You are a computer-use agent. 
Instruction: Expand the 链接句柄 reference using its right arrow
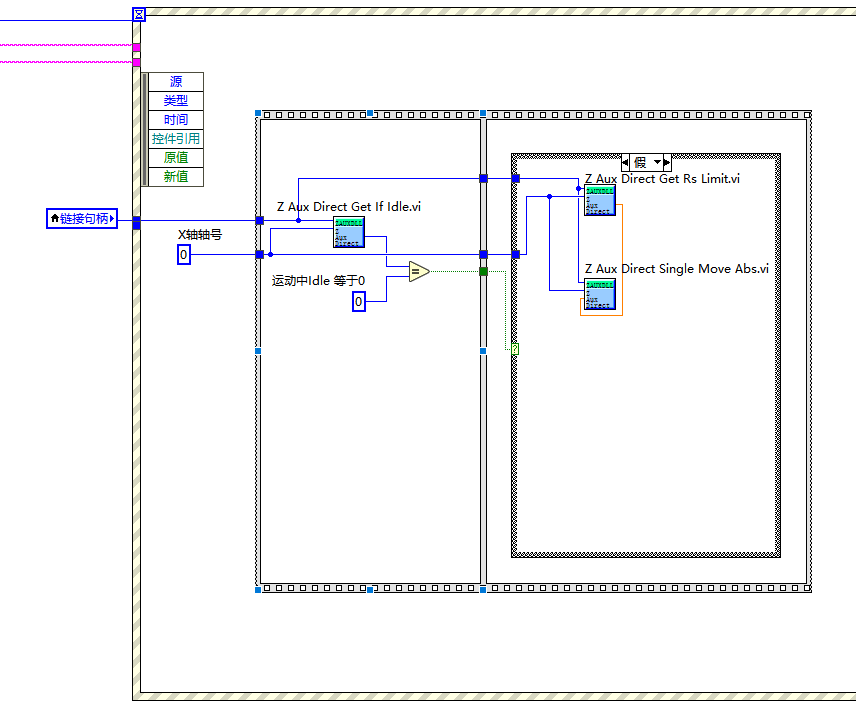coord(110,218)
